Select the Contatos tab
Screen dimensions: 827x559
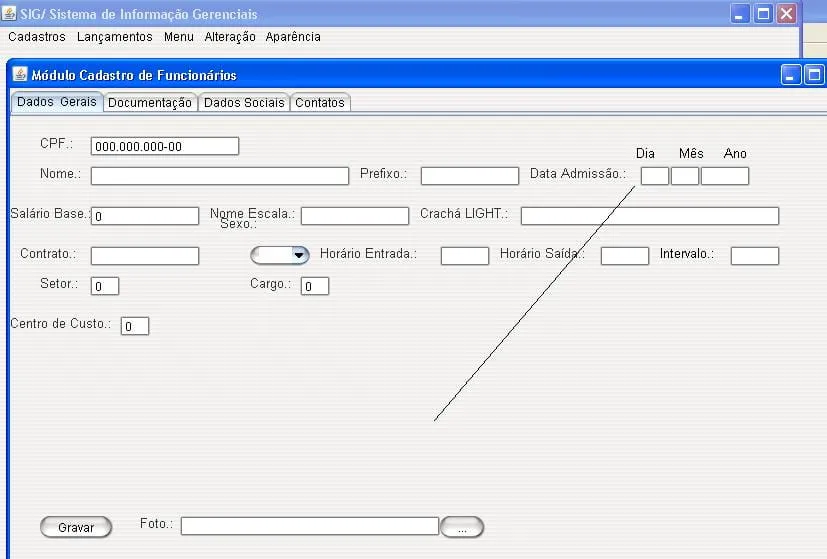[x=320, y=102]
